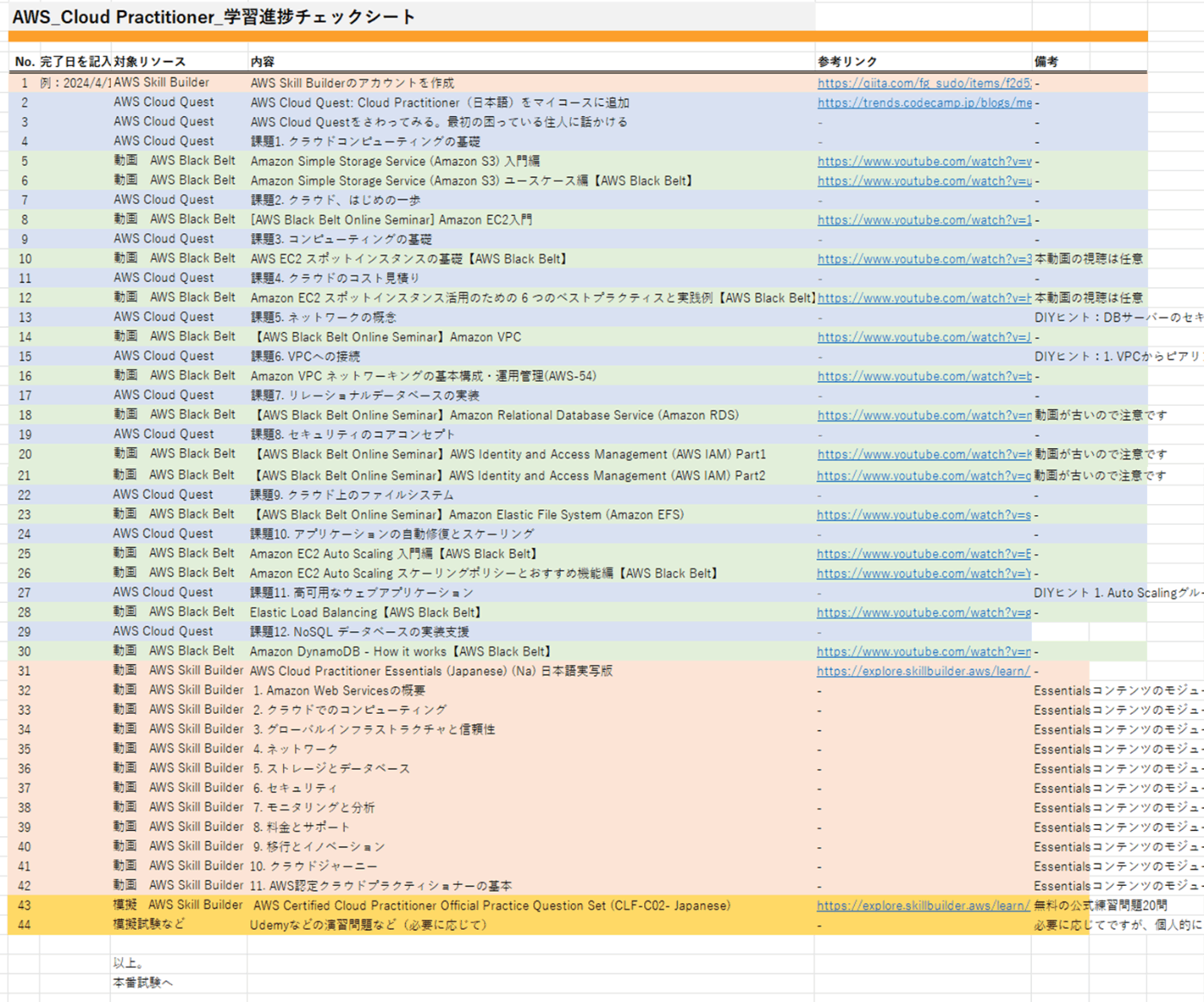Select the '本動画の視聴は任意' note in スポットインスタンスの基礎 row

tap(1089, 258)
